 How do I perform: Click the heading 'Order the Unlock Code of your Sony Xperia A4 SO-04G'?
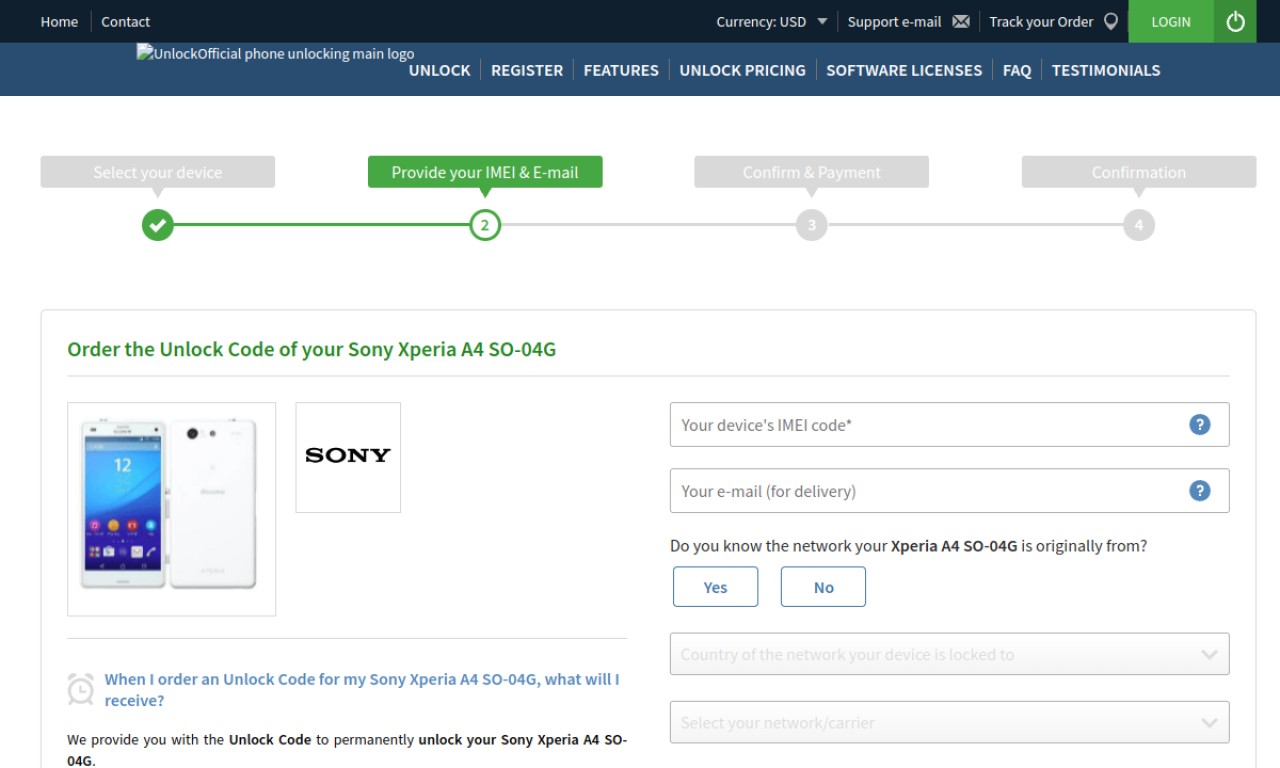pyautogui.click(x=311, y=350)
